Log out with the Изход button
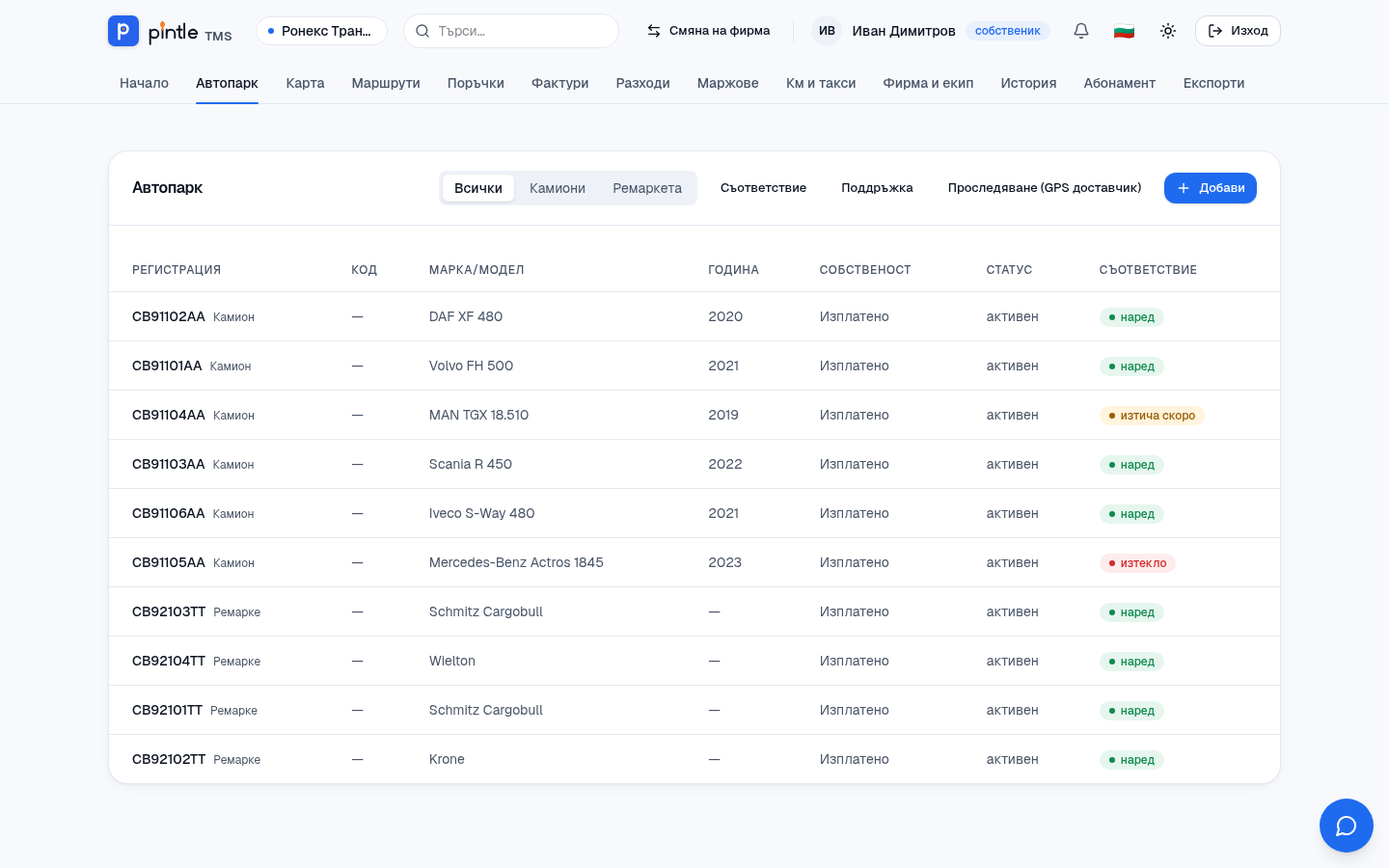 point(1238,31)
